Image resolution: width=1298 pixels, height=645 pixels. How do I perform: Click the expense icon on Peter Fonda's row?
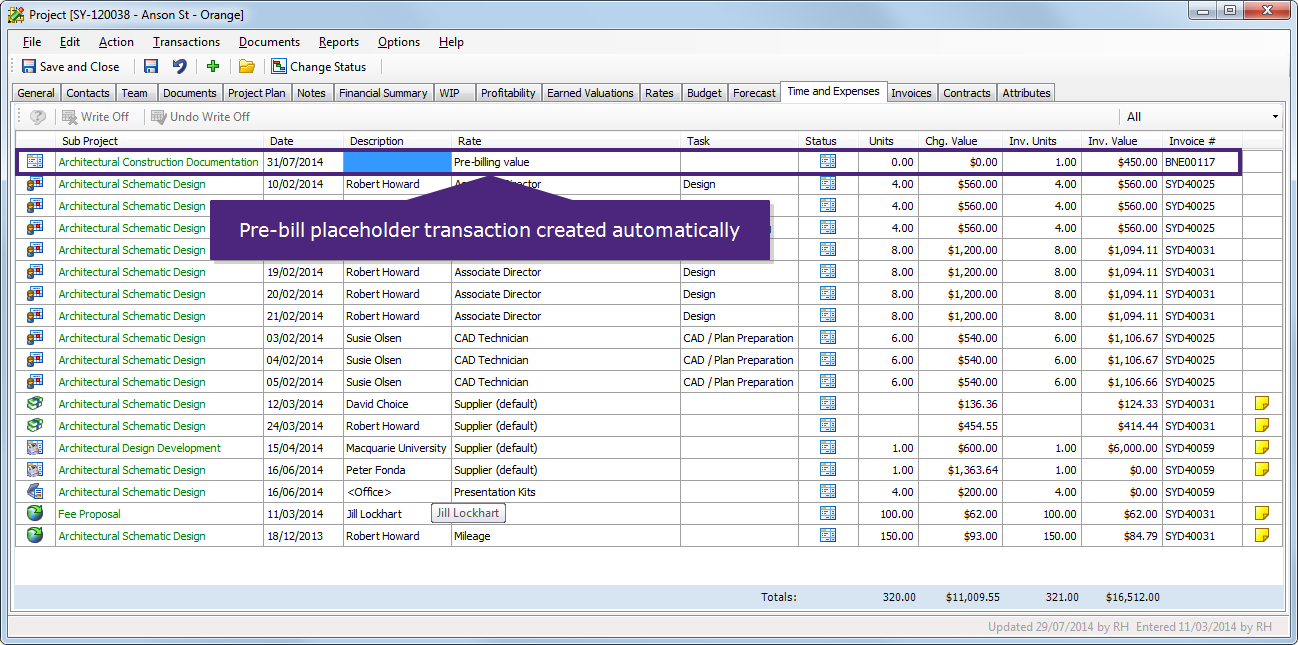point(36,469)
